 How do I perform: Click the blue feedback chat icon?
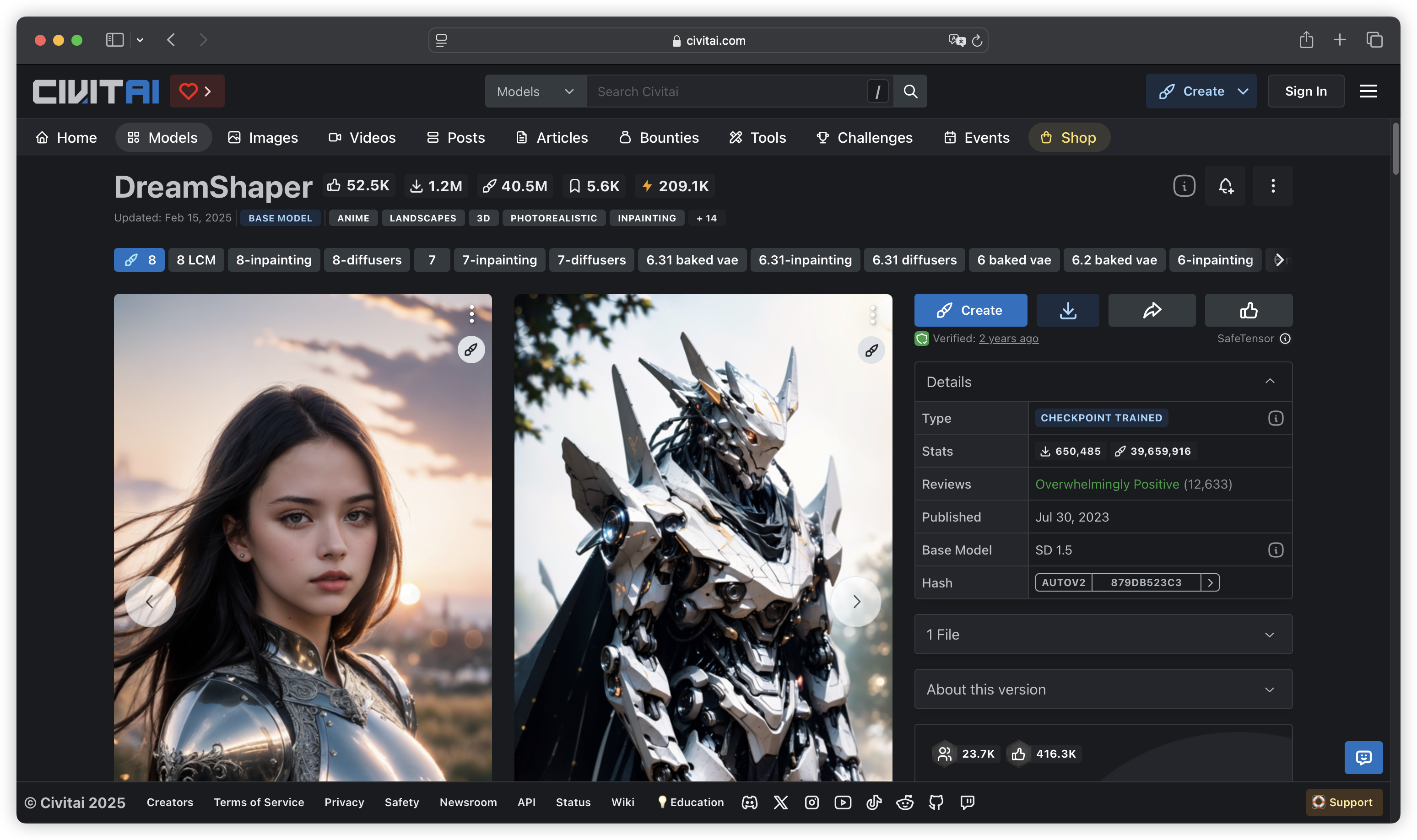[1363, 757]
